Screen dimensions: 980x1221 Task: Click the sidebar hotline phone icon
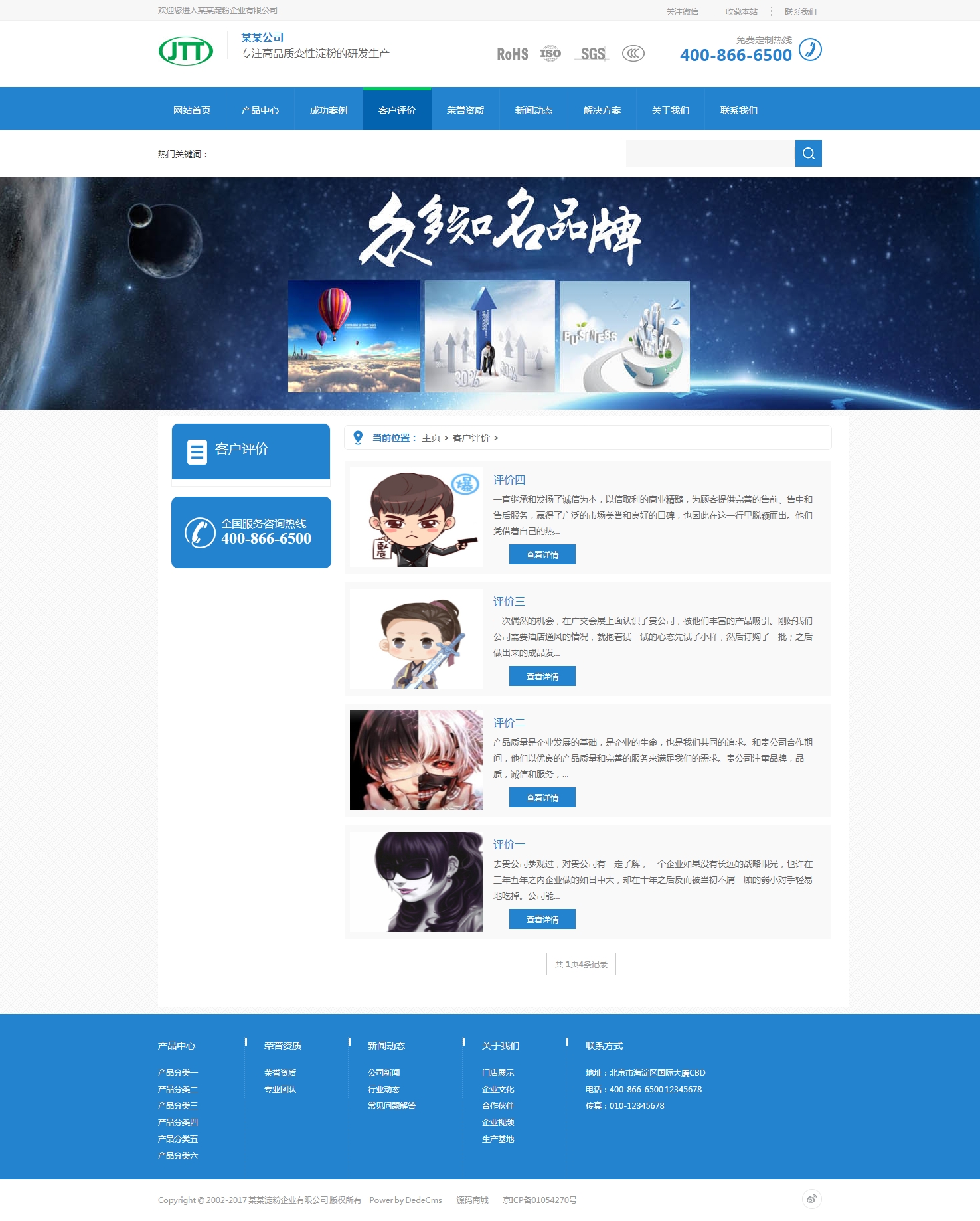coord(199,532)
